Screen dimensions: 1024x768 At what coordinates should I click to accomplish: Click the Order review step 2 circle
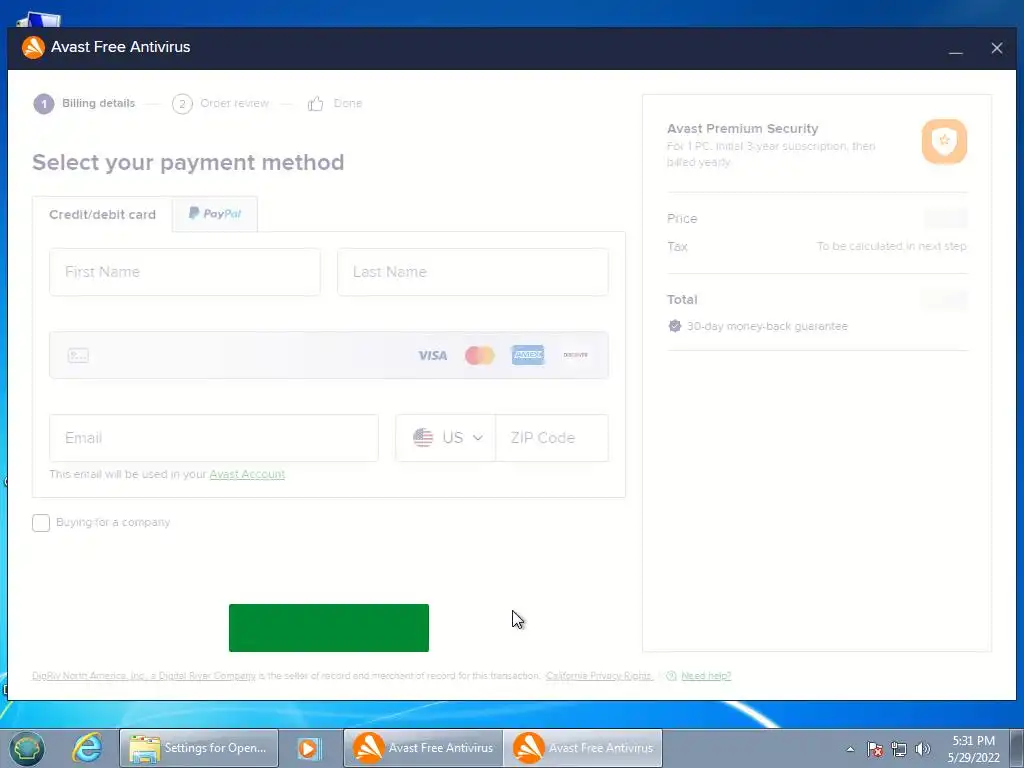coord(182,104)
